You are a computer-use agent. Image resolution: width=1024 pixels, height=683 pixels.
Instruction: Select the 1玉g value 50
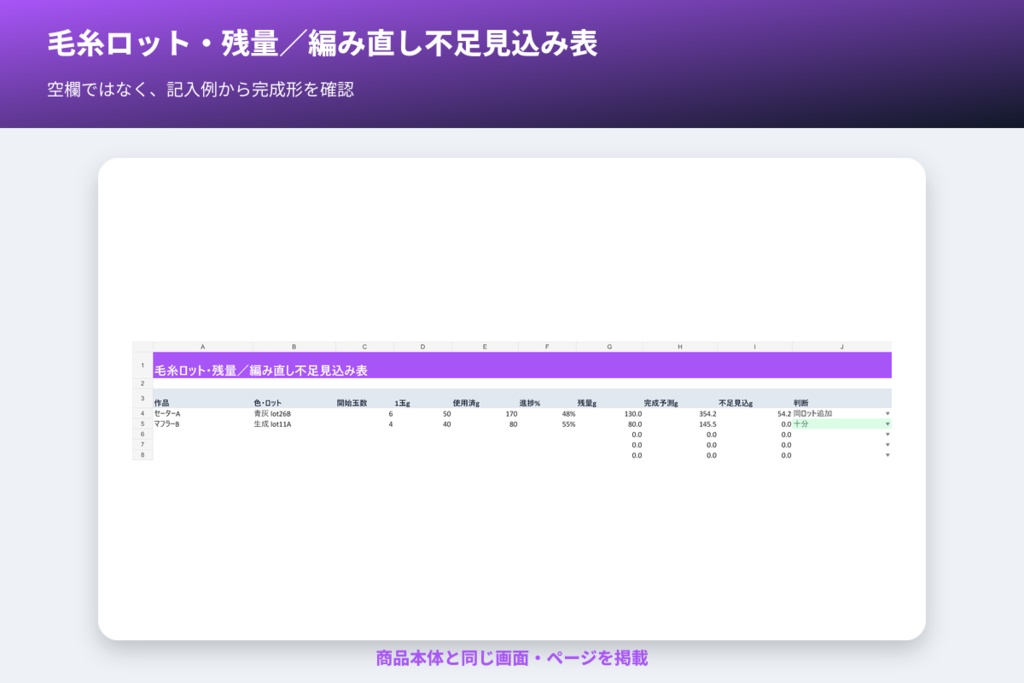tap(423, 413)
